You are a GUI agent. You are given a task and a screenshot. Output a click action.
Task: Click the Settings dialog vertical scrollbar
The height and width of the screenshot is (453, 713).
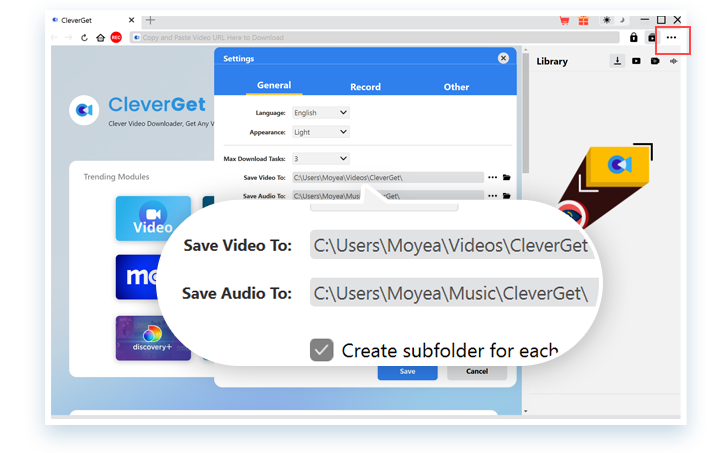pyautogui.click(x=526, y=113)
